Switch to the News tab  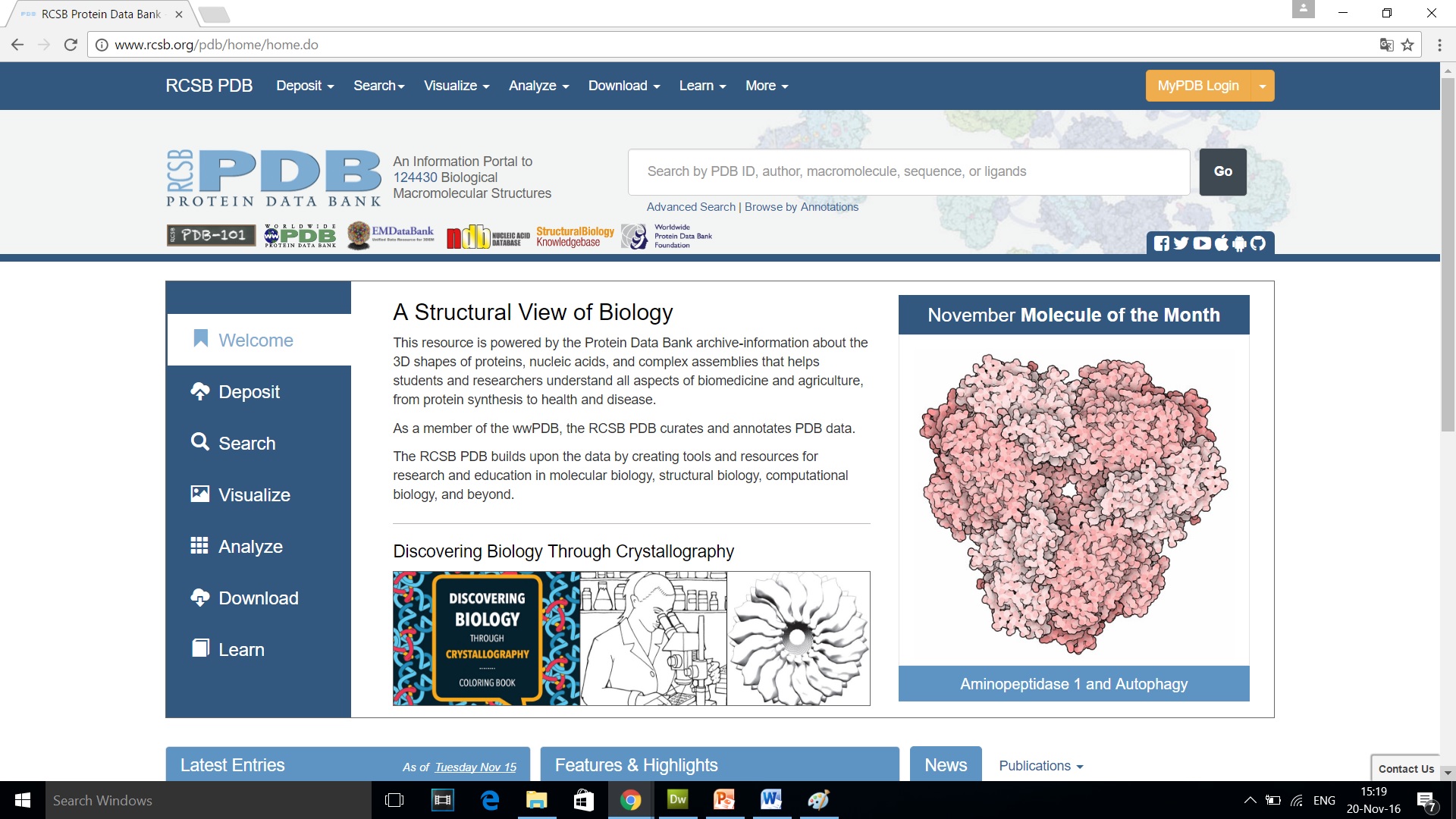tap(946, 764)
